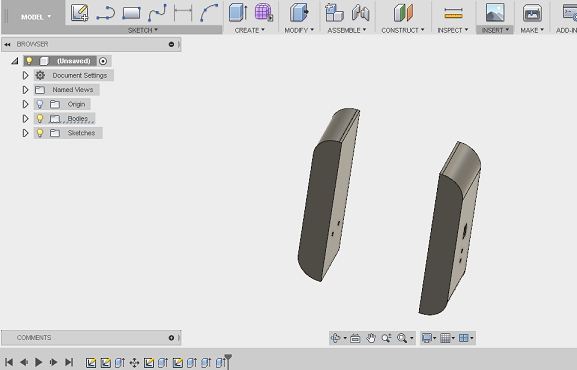Expand the Bodies folder
Image resolution: width=577 pixels, height=370 pixels.
[x=25, y=119]
